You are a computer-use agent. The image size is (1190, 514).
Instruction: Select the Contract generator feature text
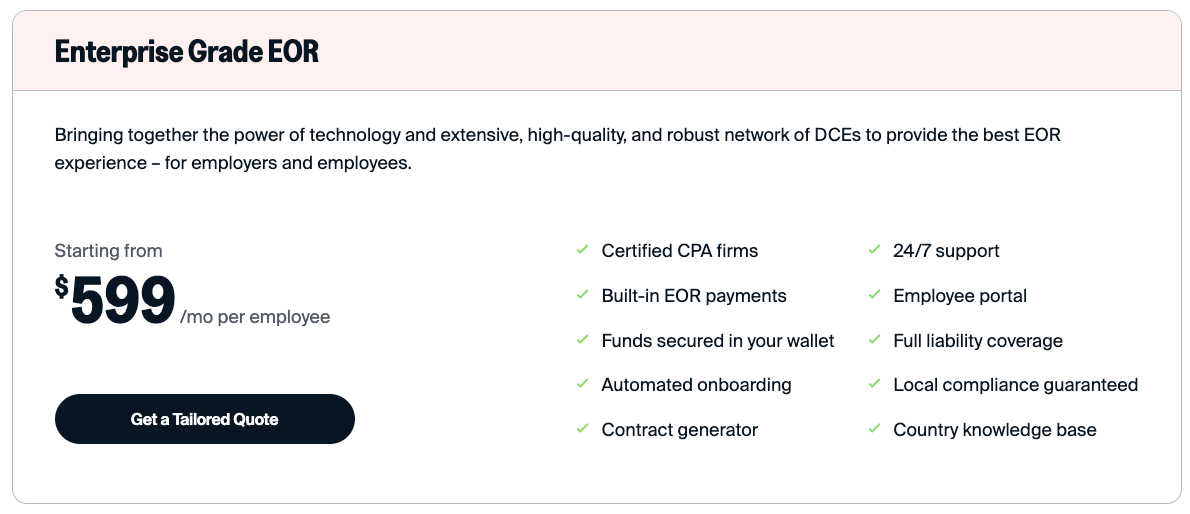679,430
